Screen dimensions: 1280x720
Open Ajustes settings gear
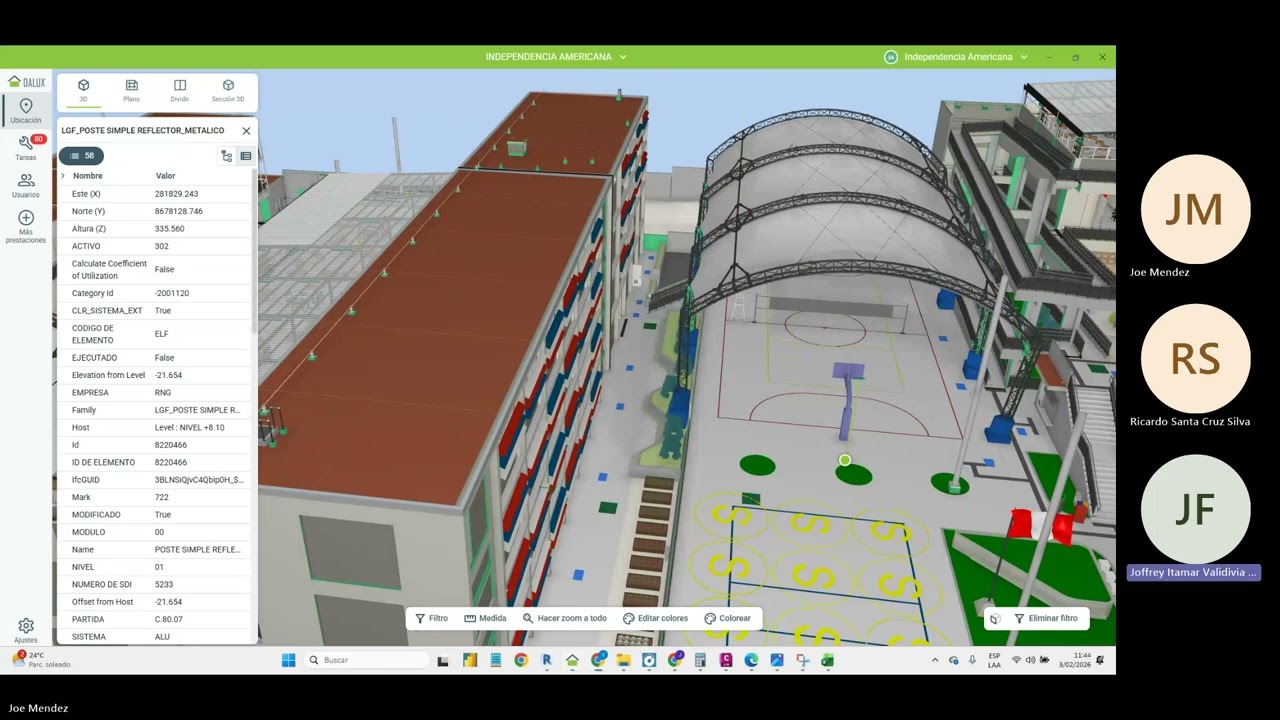[x=26, y=630]
